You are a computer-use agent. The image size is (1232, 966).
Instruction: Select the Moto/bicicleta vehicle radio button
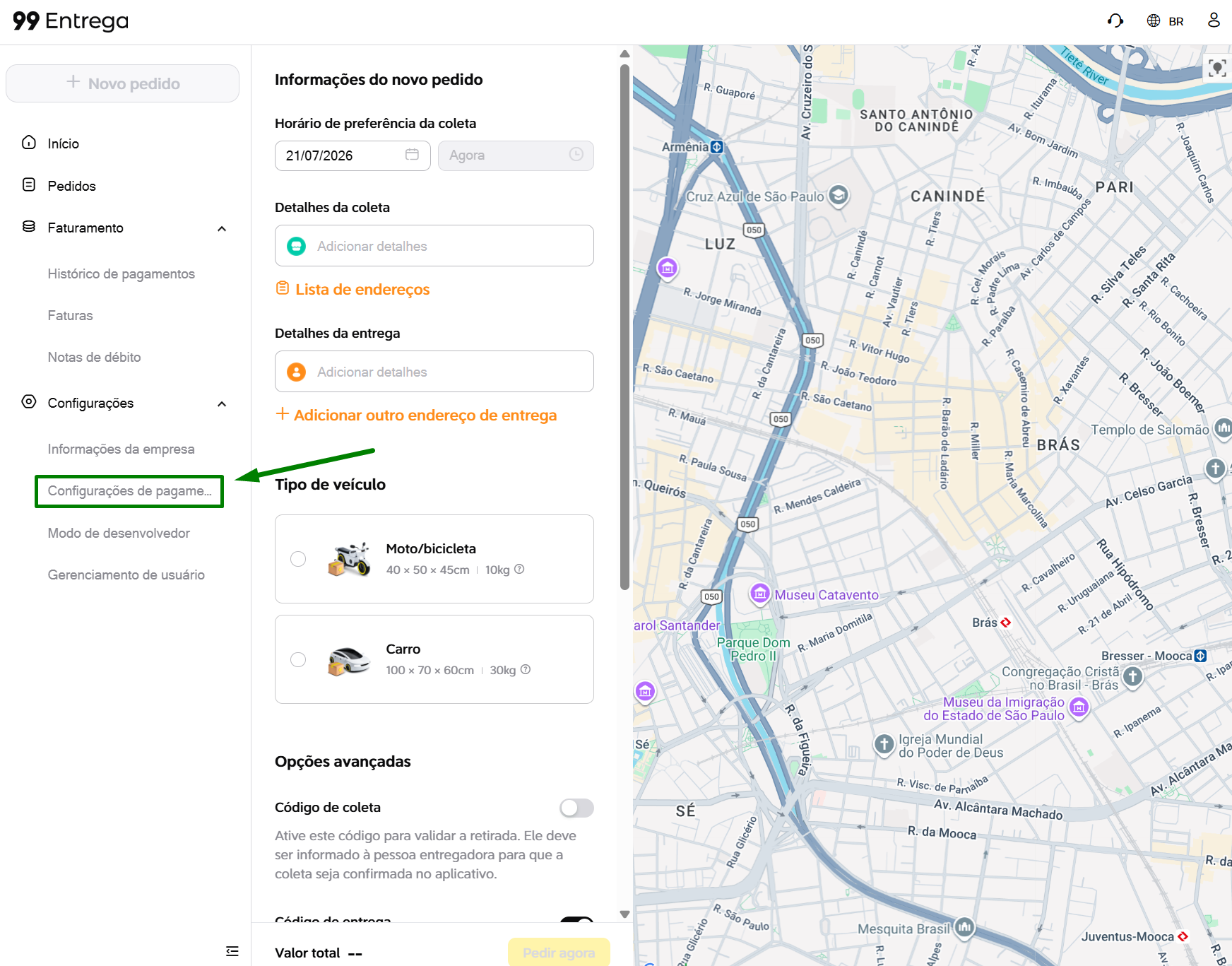click(x=298, y=559)
